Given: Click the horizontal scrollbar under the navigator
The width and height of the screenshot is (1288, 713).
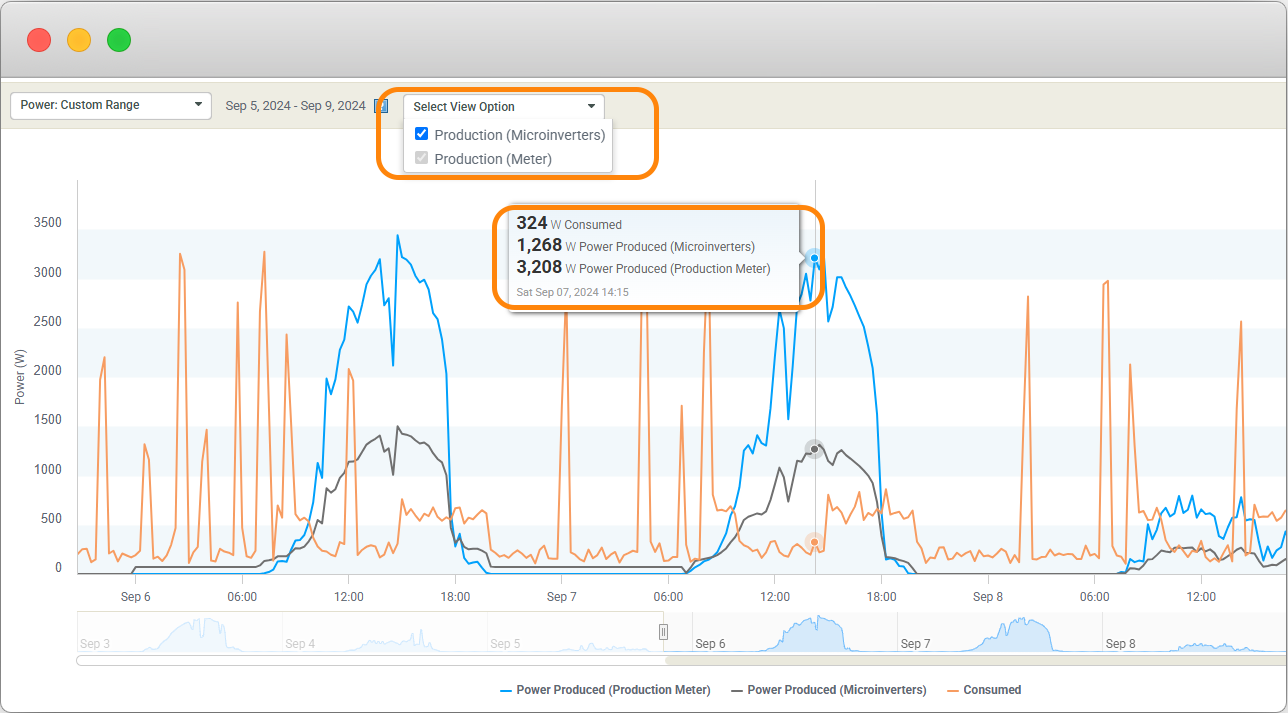Looking at the screenshot, I should click(681, 660).
